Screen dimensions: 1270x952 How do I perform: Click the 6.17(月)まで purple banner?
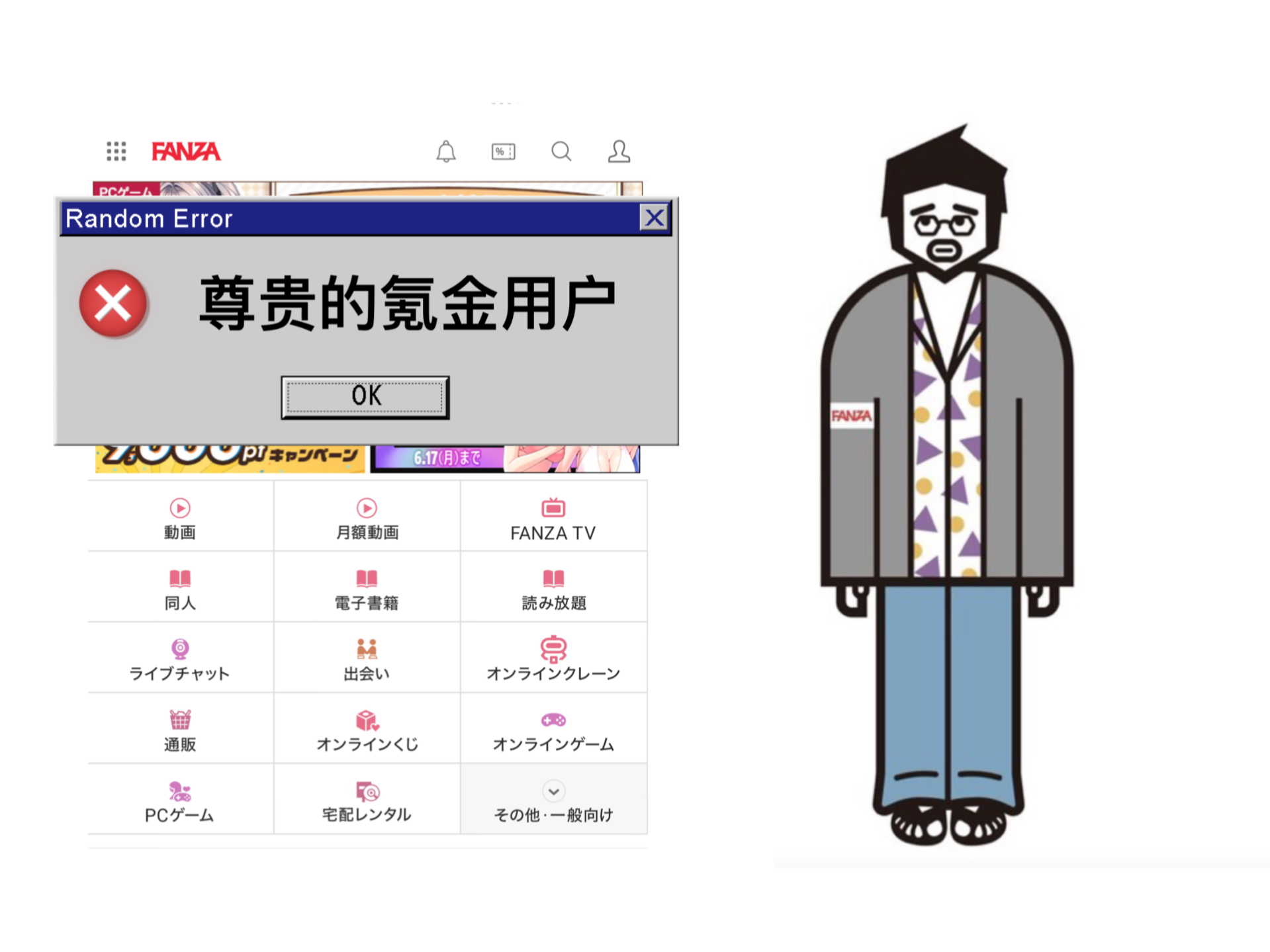pyautogui.click(x=505, y=458)
